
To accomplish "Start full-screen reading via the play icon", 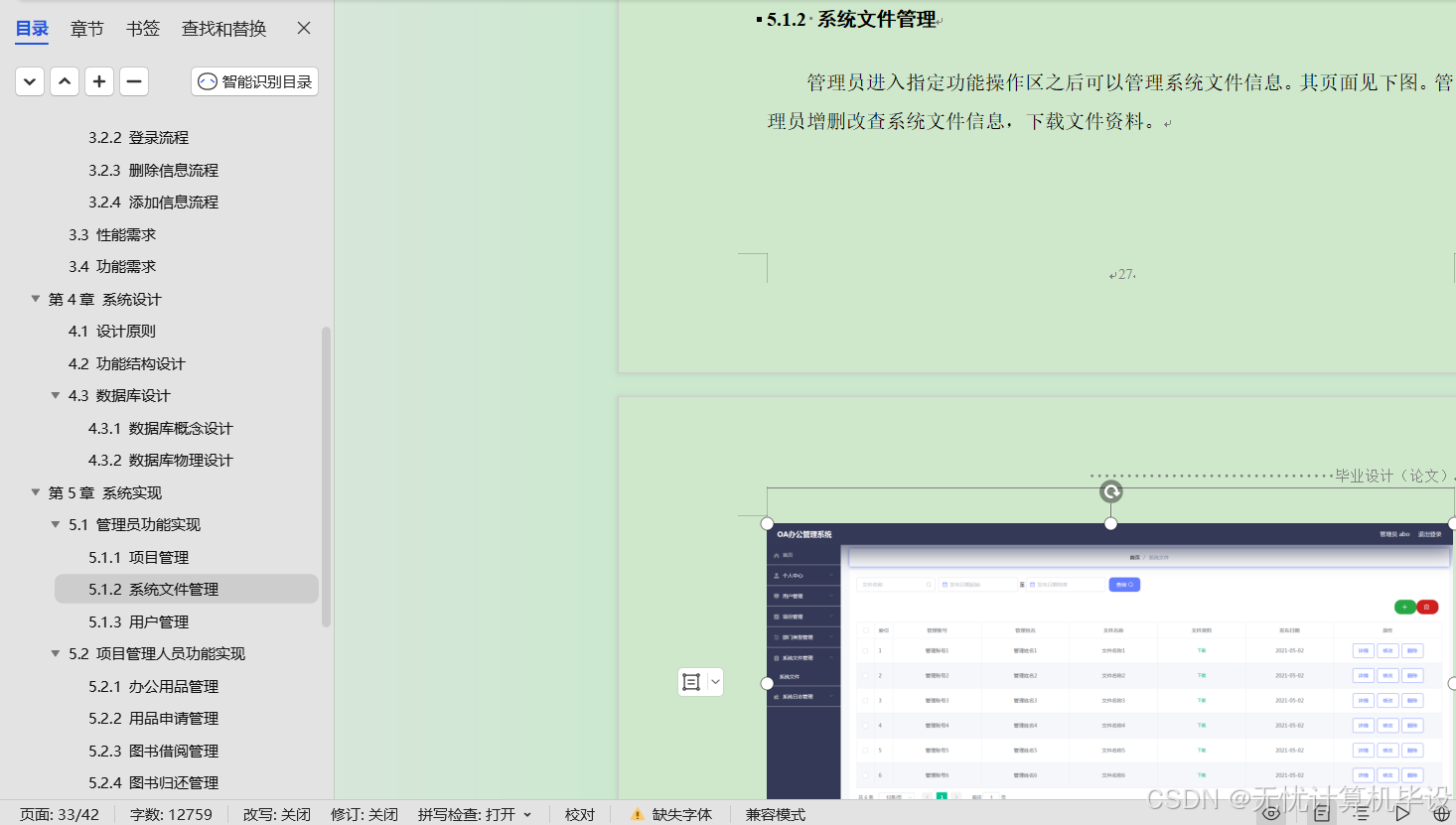I will tap(1400, 812).
